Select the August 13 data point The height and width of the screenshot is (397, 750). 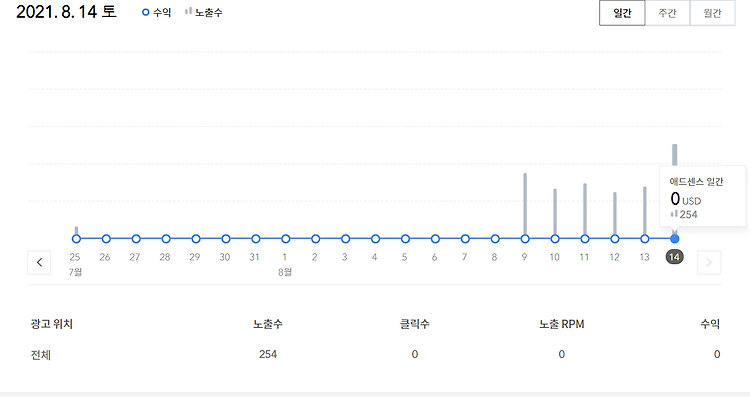tap(645, 239)
